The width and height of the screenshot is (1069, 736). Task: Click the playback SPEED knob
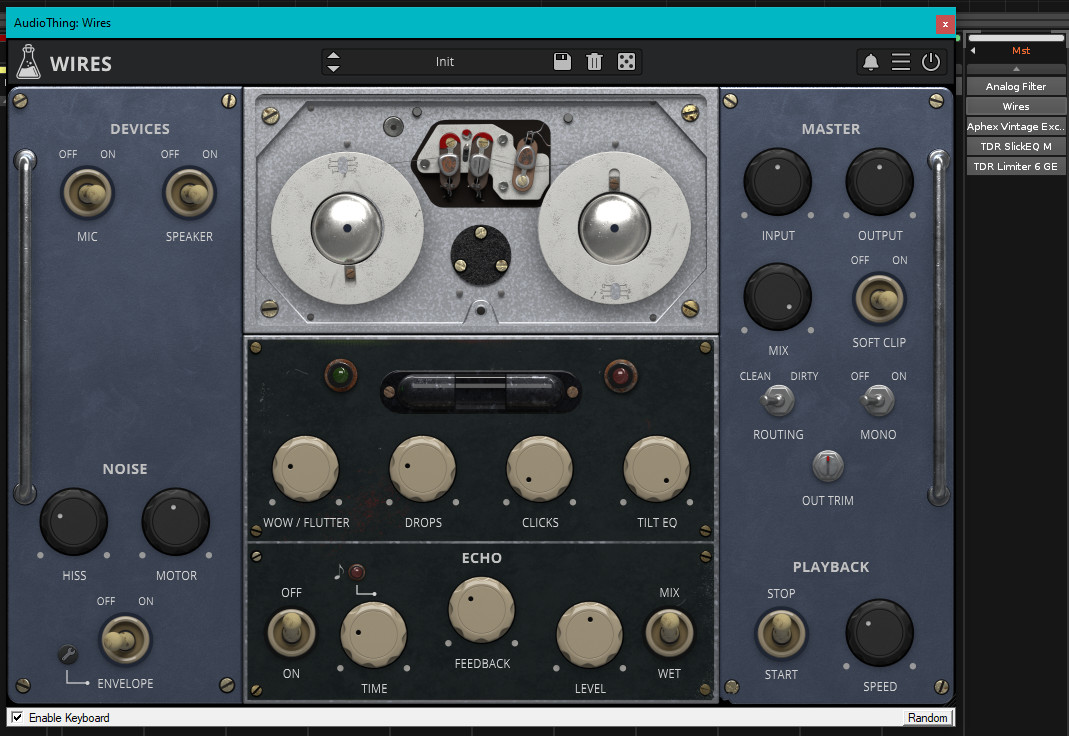point(879,633)
